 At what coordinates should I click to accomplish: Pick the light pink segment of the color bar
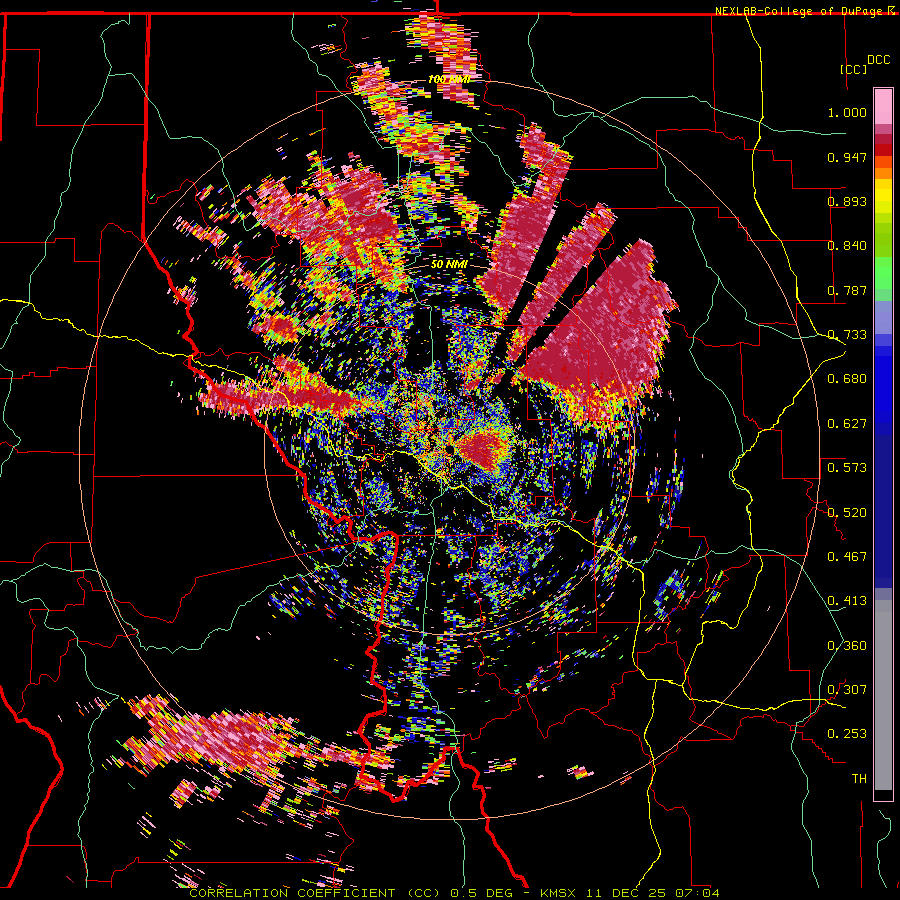coord(883,106)
